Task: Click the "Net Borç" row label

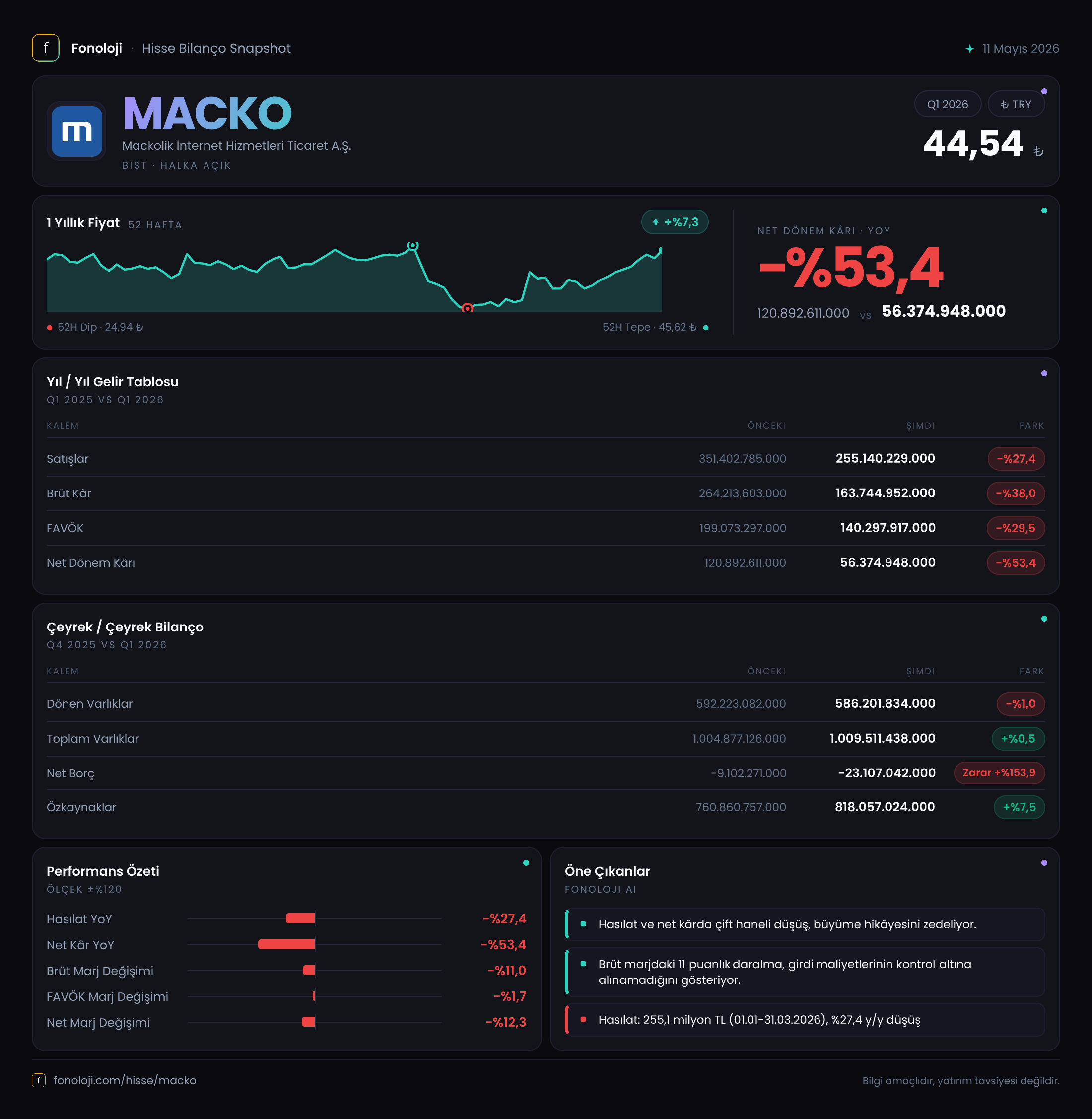Action: pos(70,773)
